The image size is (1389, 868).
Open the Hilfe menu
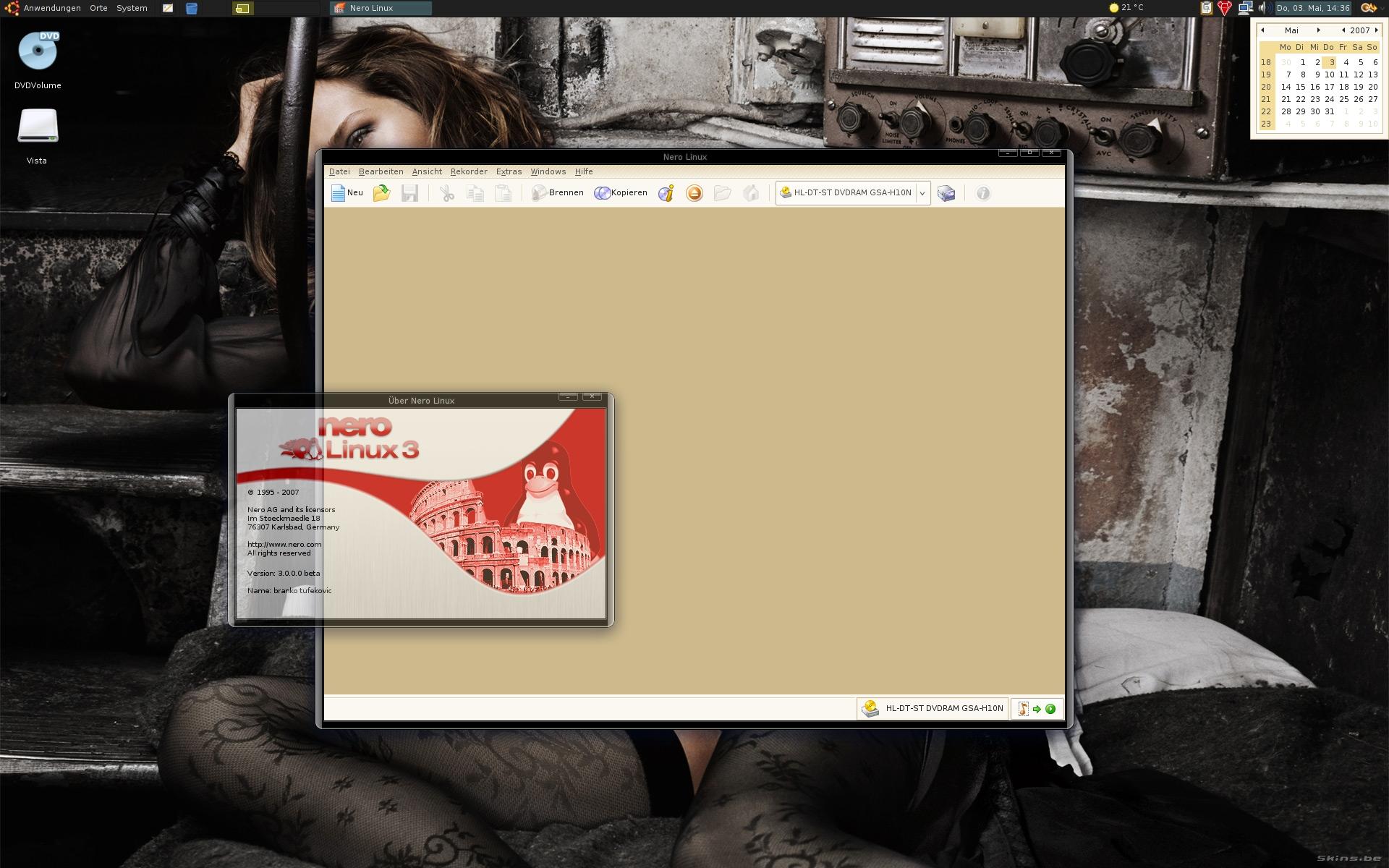pos(584,171)
